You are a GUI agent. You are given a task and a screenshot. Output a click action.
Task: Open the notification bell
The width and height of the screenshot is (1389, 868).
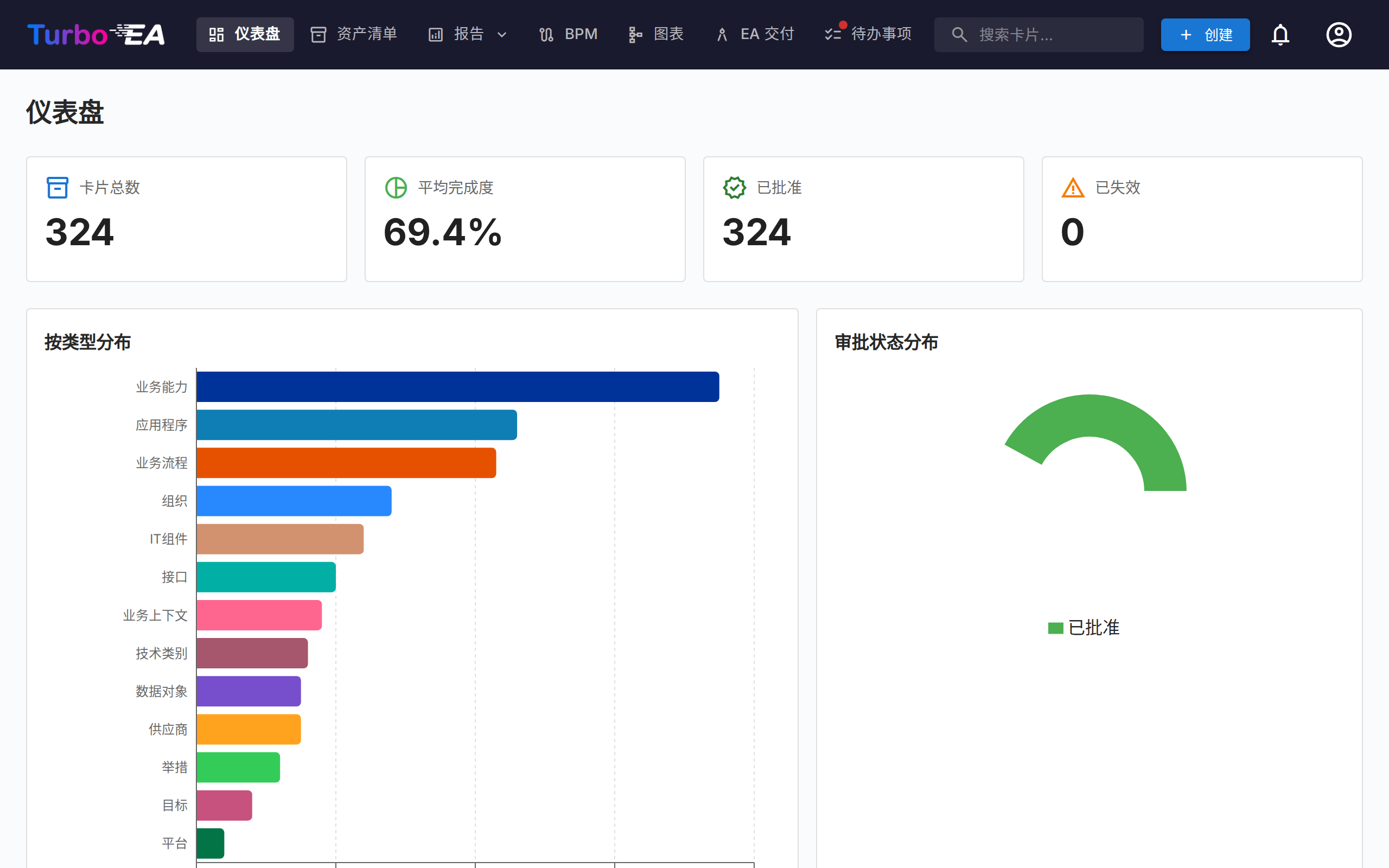[x=1280, y=34]
